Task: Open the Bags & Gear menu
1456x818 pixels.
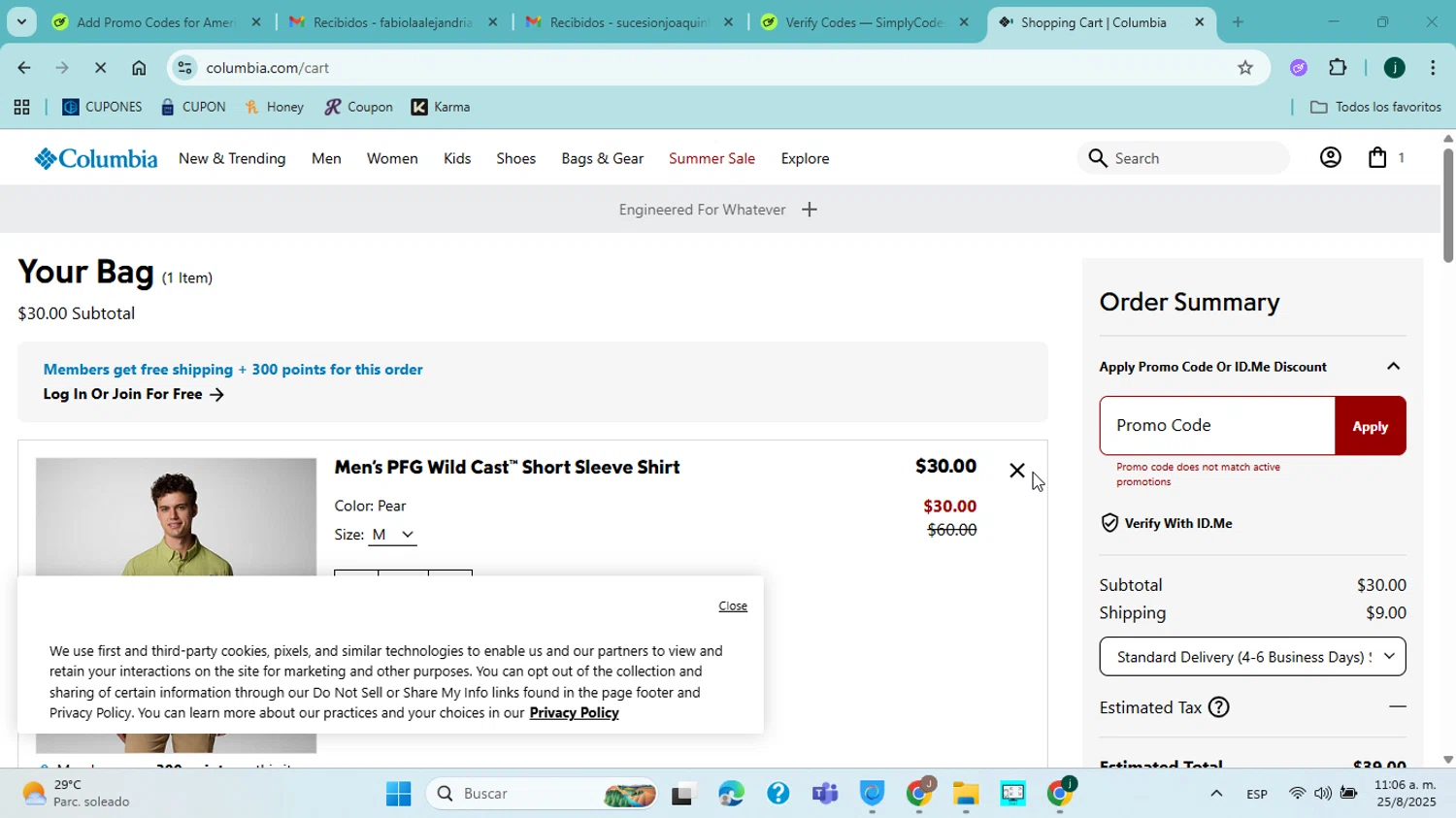Action: [602, 158]
